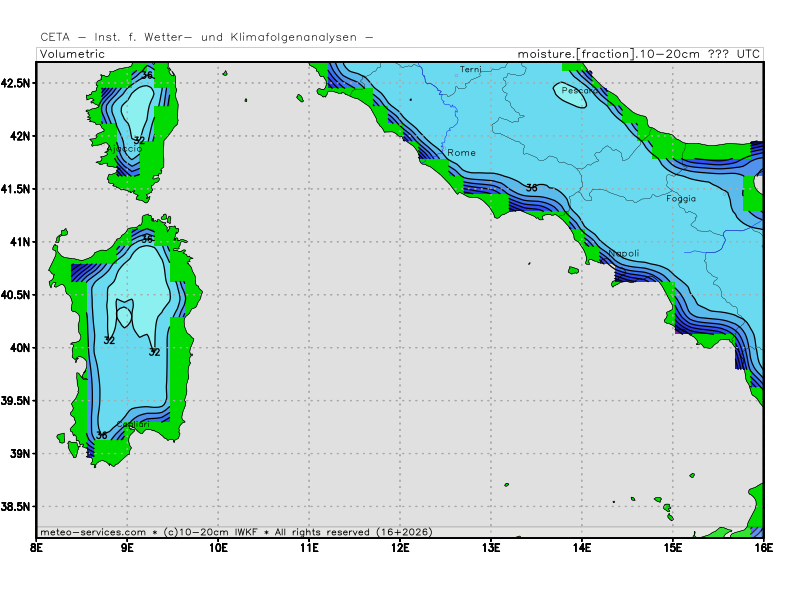Click the CETA institute title text
The height and width of the screenshot is (600, 800).
(x=207, y=37)
